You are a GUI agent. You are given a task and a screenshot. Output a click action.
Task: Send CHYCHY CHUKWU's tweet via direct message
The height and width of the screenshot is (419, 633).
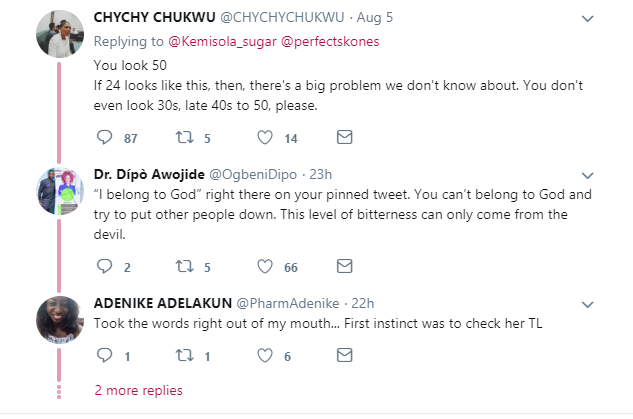344,136
